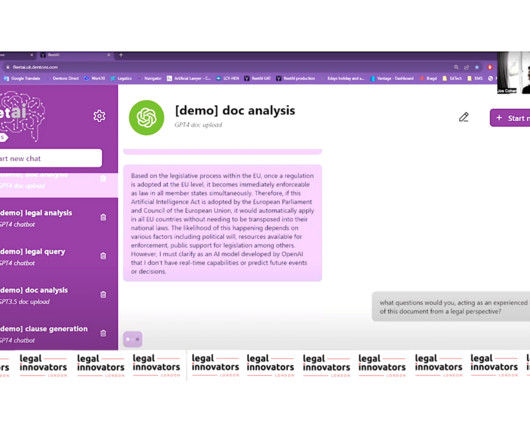Delete the legal query chat
530x442 pixels.
coord(103,256)
